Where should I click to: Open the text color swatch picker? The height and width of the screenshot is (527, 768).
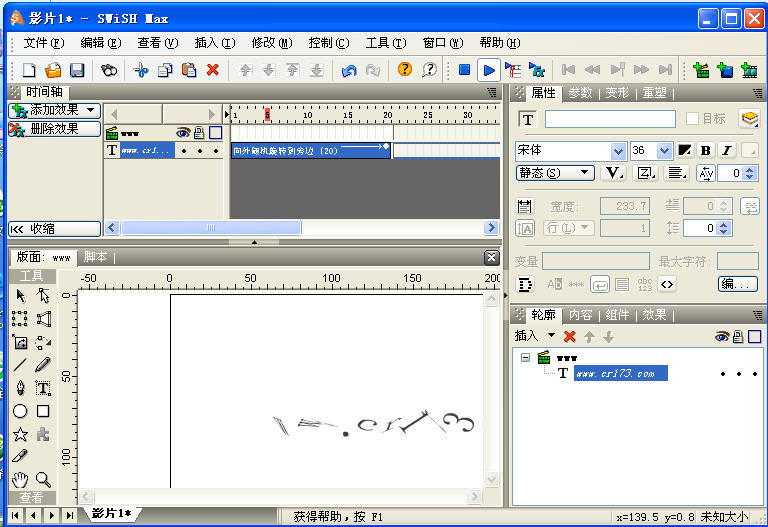684,151
